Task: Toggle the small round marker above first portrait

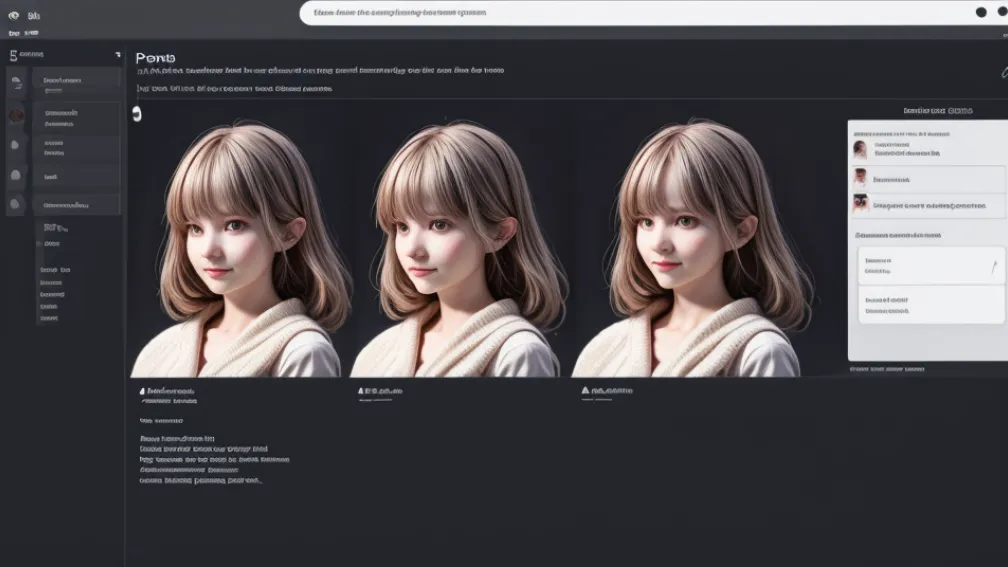Action: pyautogui.click(x=137, y=115)
